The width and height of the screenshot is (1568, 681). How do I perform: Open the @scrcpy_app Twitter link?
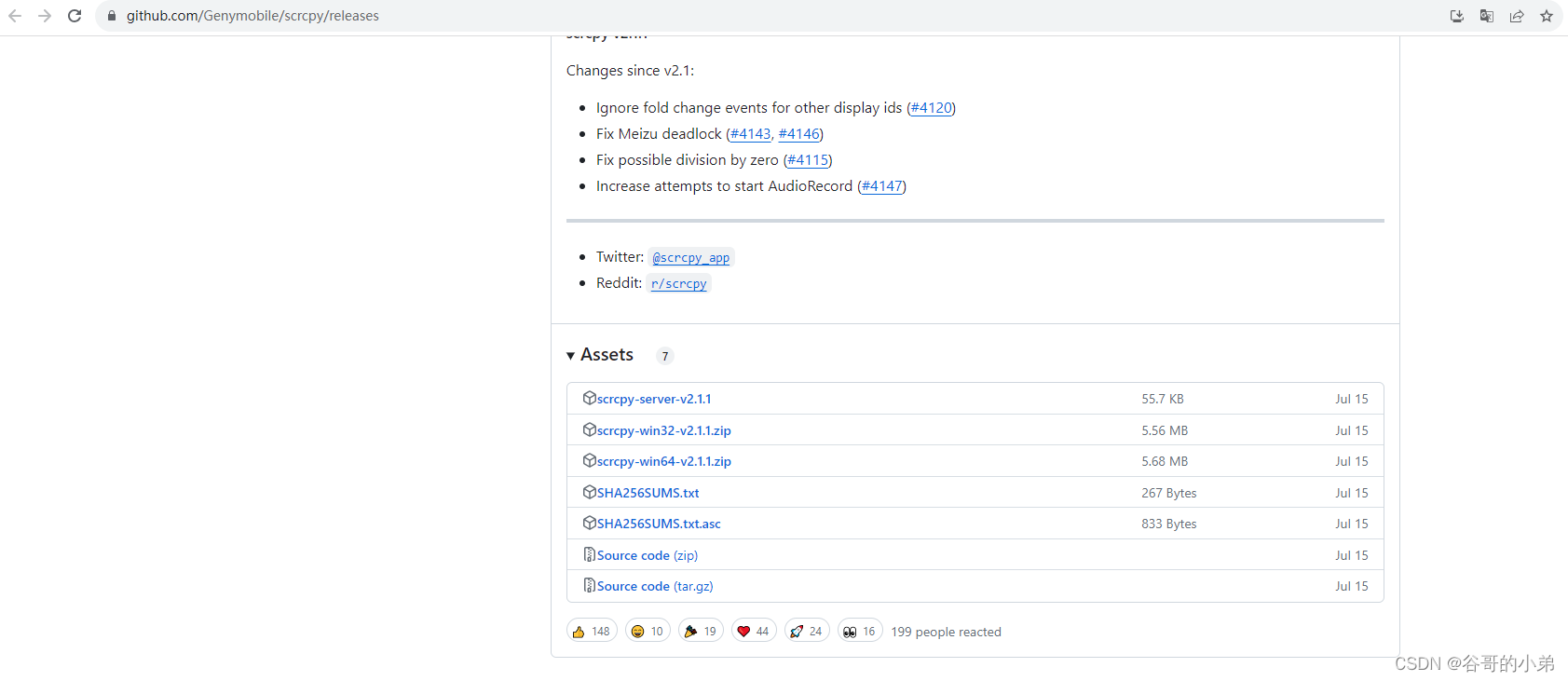point(691,257)
